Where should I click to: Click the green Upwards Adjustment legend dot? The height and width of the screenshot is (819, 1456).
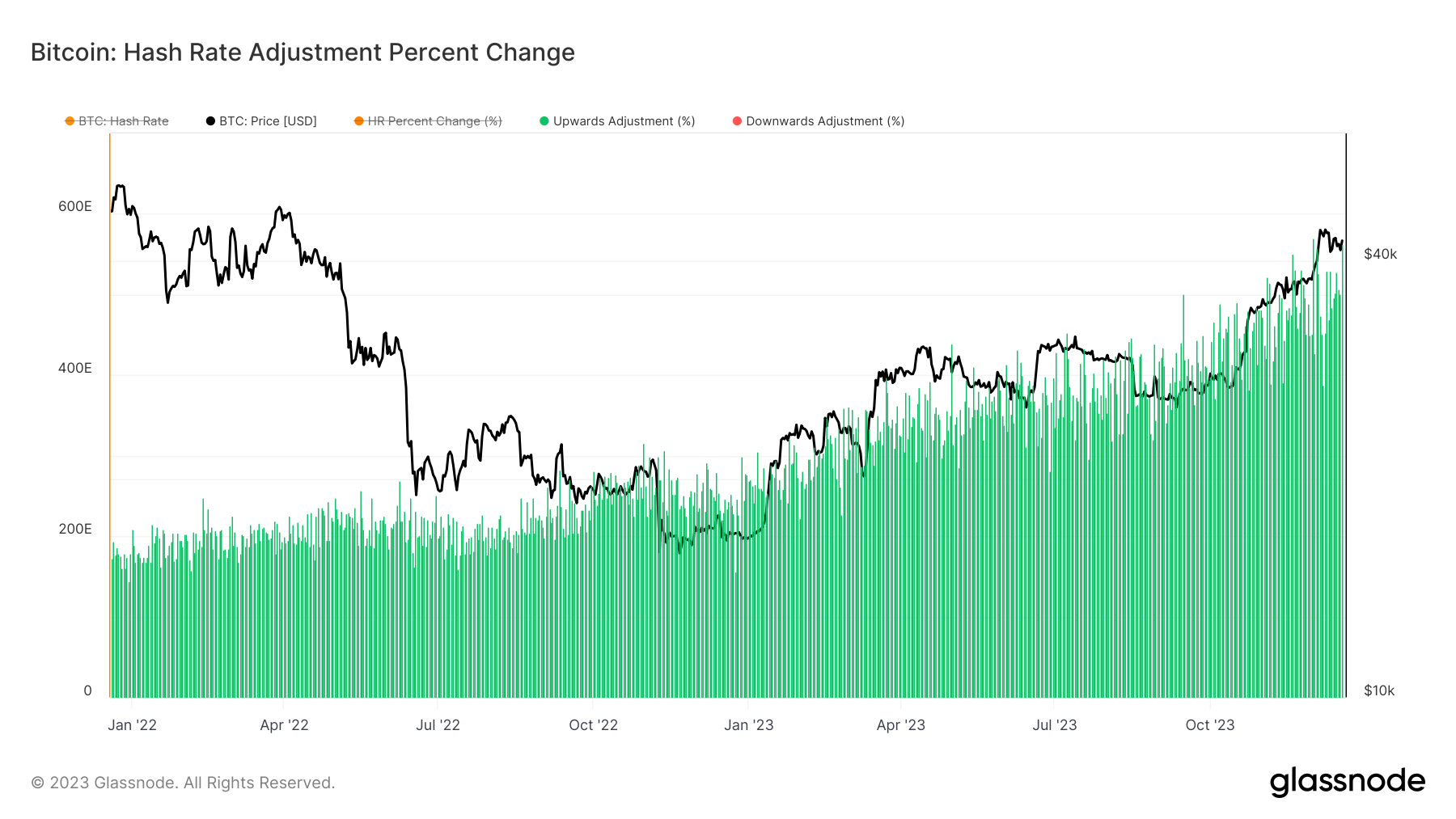544,121
